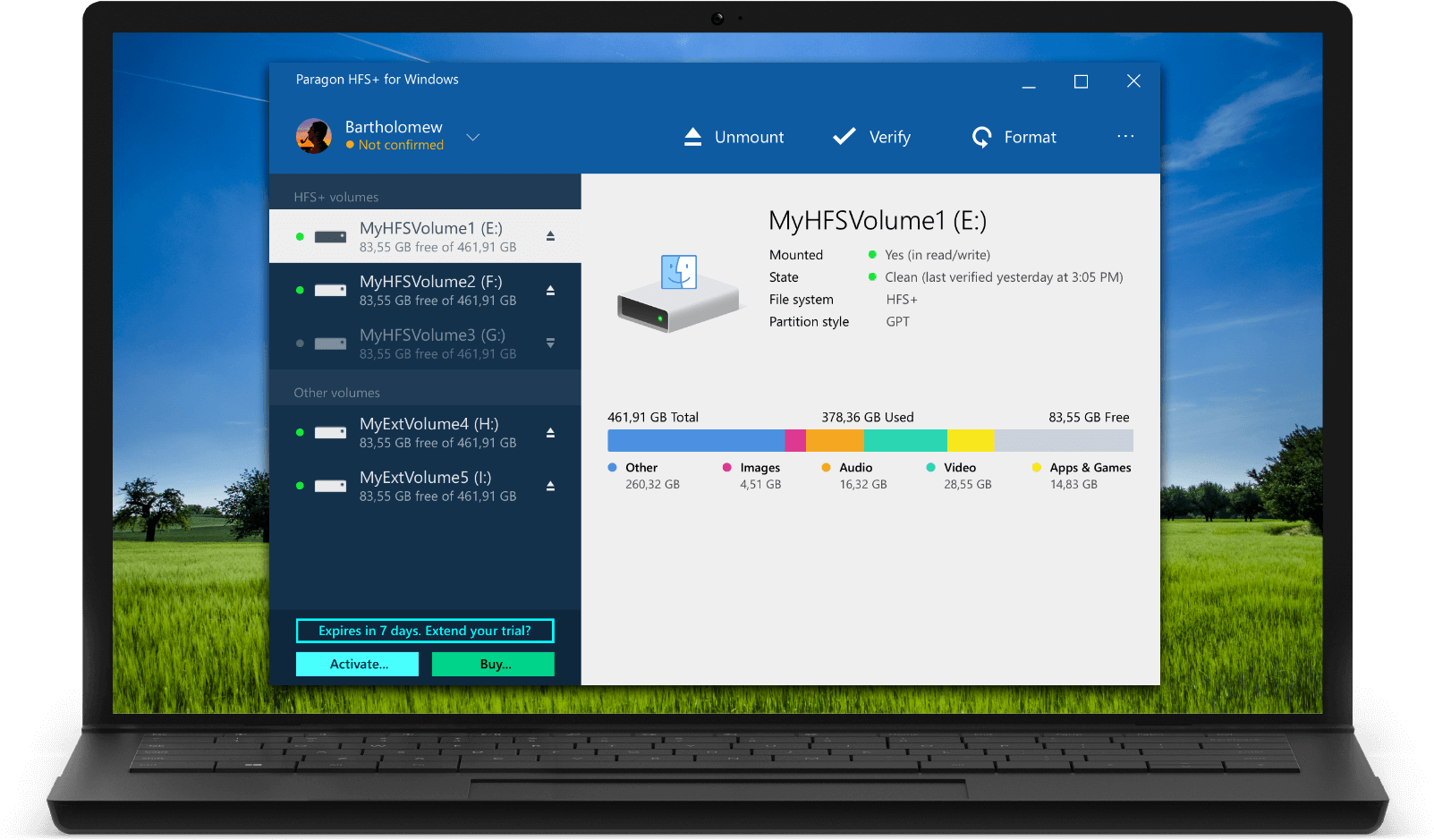The image size is (1434, 840).
Task: Click Bartholomew's profile avatar picture
Action: pyautogui.click(x=314, y=136)
